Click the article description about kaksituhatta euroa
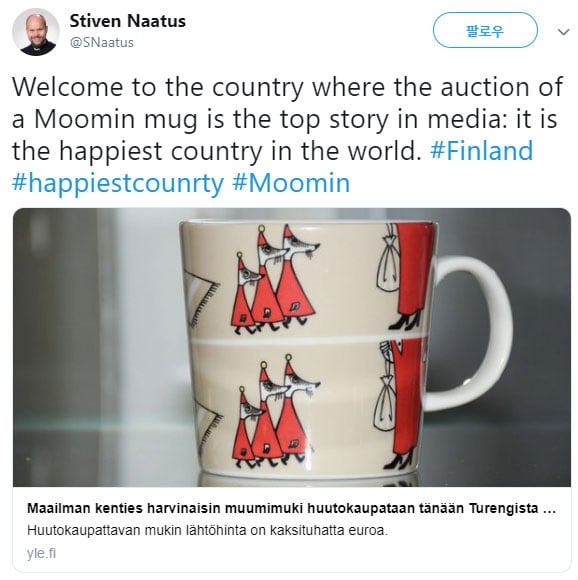The image size is (578, 580). pyautogui.click(x=207, y=530)
